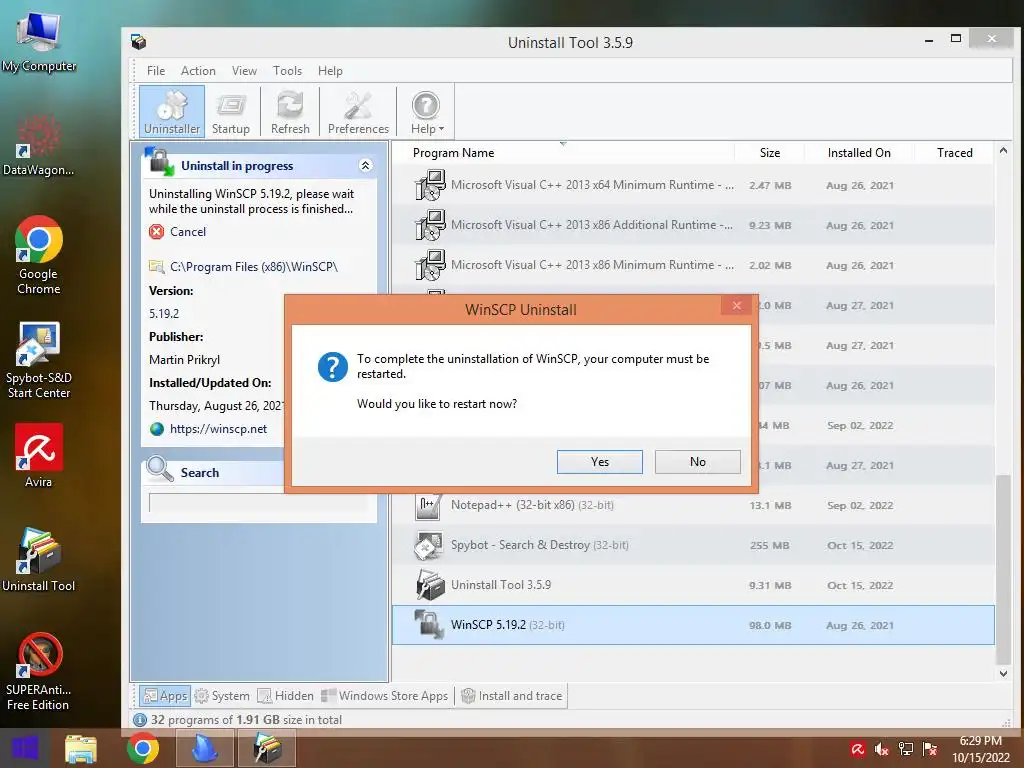The width and height of the screenshot is (1024, 768).
Task: Select Visual C++ 2013 x86 Minimum Runtime row
Action: pyautogui.click(x=693, y=264)
